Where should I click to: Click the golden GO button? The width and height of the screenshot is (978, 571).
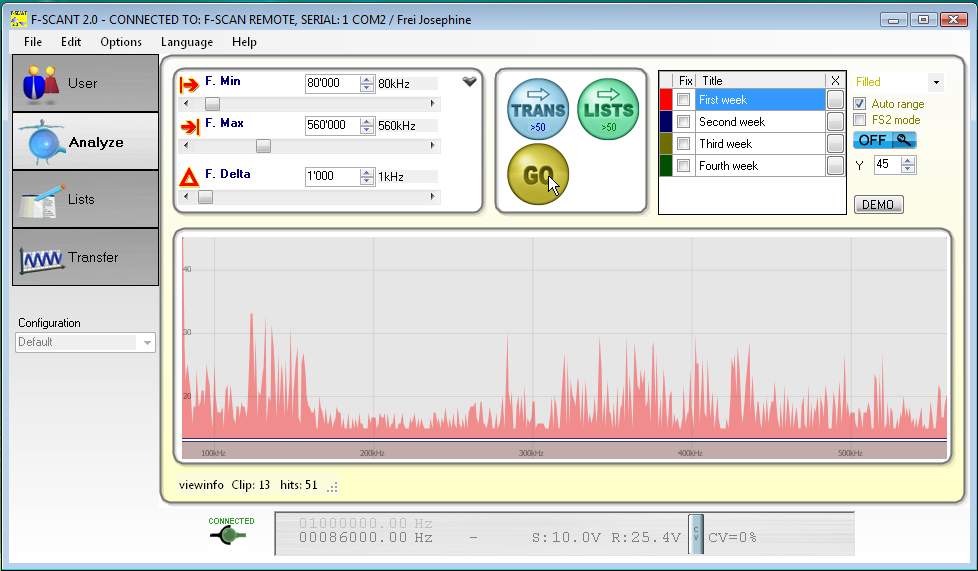(x=538, y=174)
